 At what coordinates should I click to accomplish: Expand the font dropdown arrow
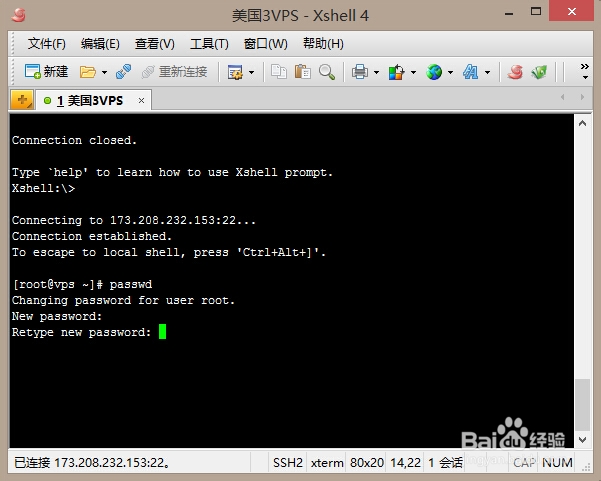click(487, 72)
